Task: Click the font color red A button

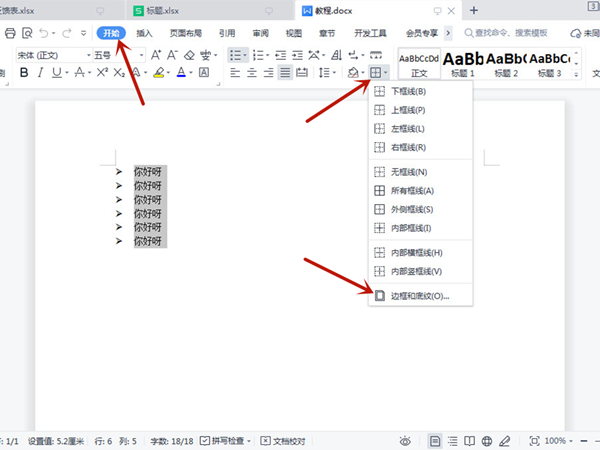Action: coord(181,73)
